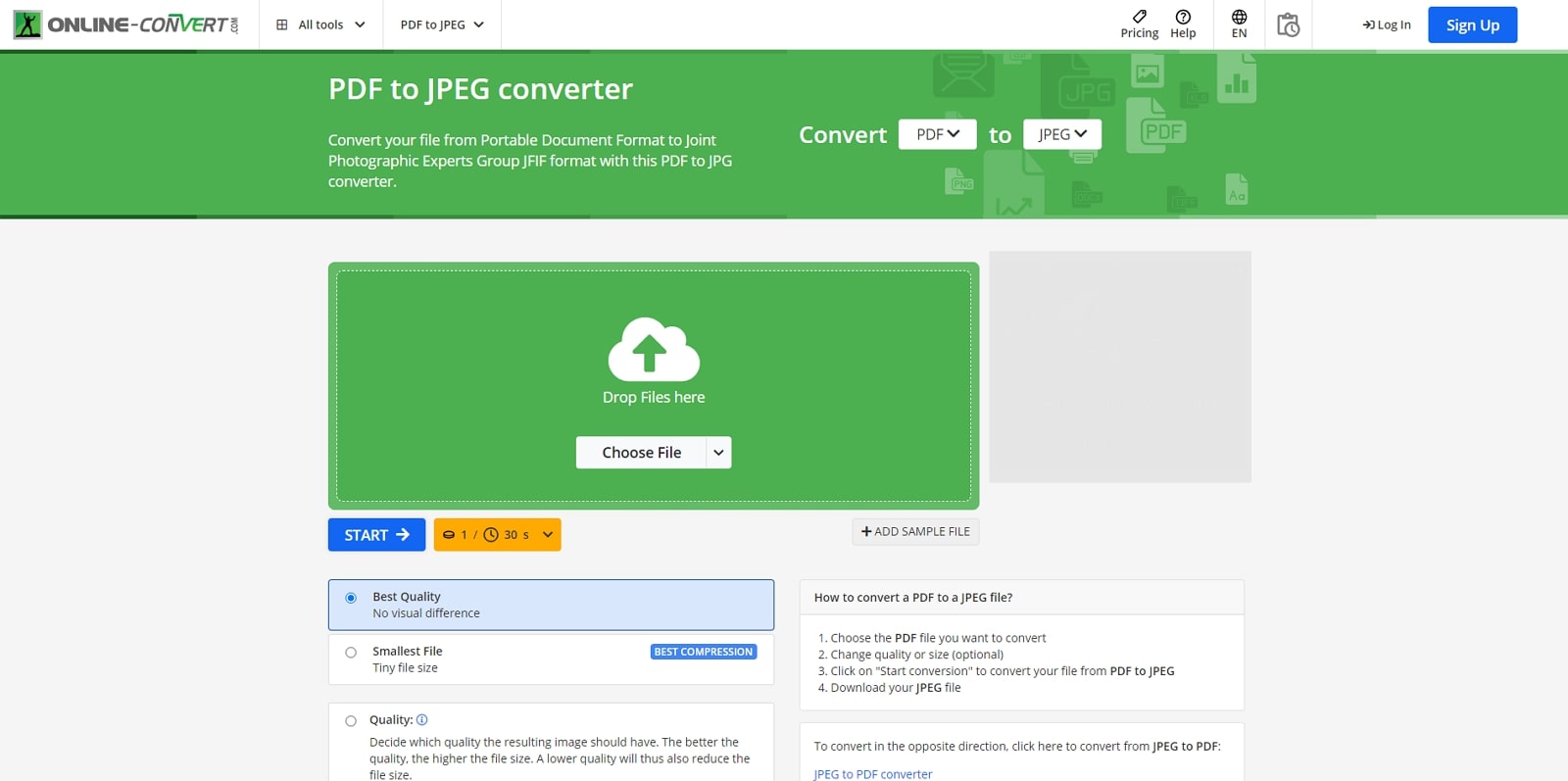
Task: Open the conversion history clipboard icon
Action: (x=1288, y=24)
